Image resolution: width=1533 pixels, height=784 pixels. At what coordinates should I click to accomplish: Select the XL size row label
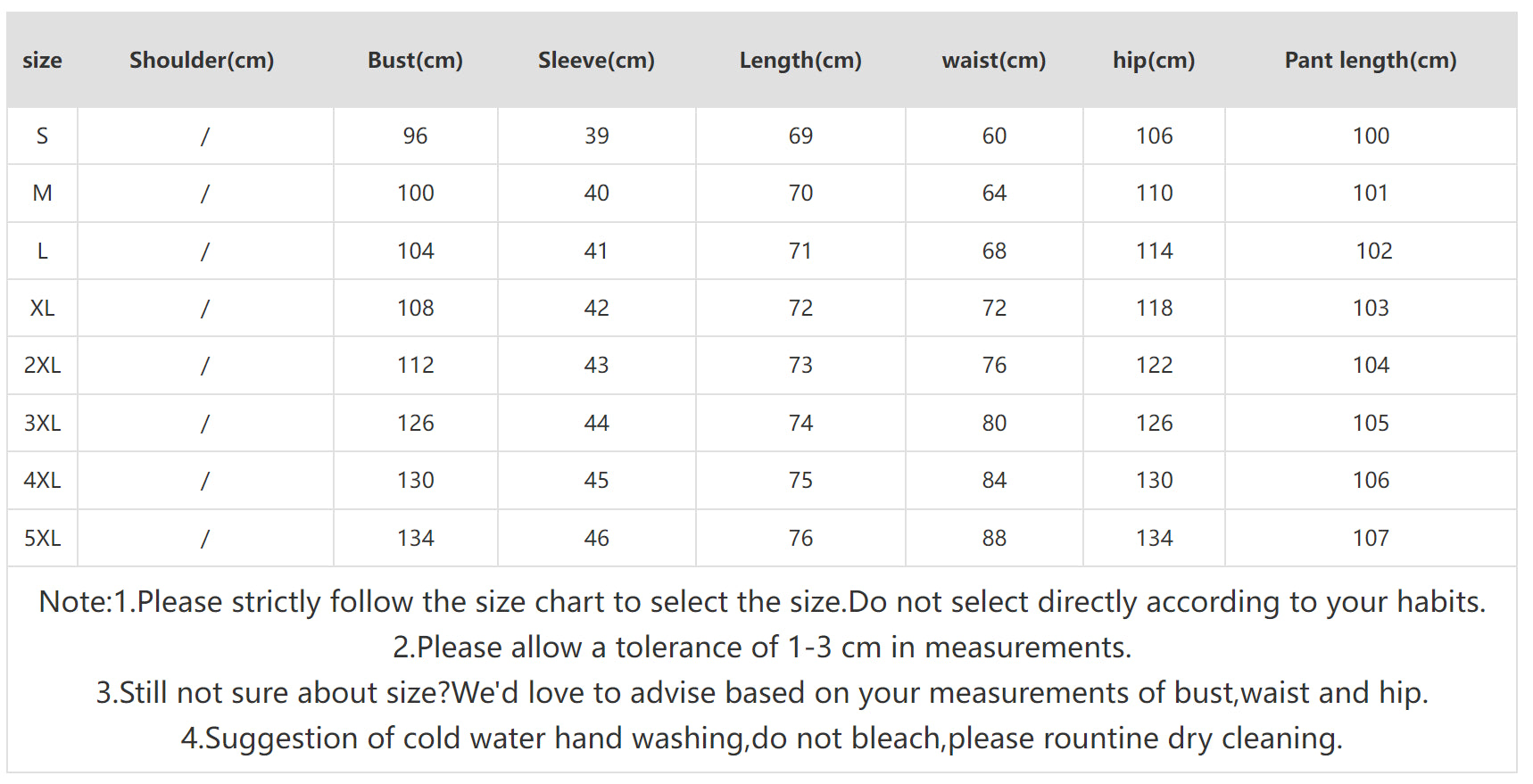point(42,308)
